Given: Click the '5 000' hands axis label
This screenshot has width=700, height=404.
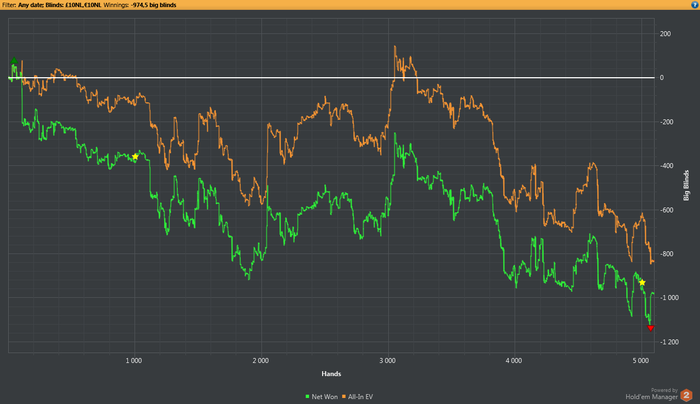Looking at the screenshot, I should 641,361.
